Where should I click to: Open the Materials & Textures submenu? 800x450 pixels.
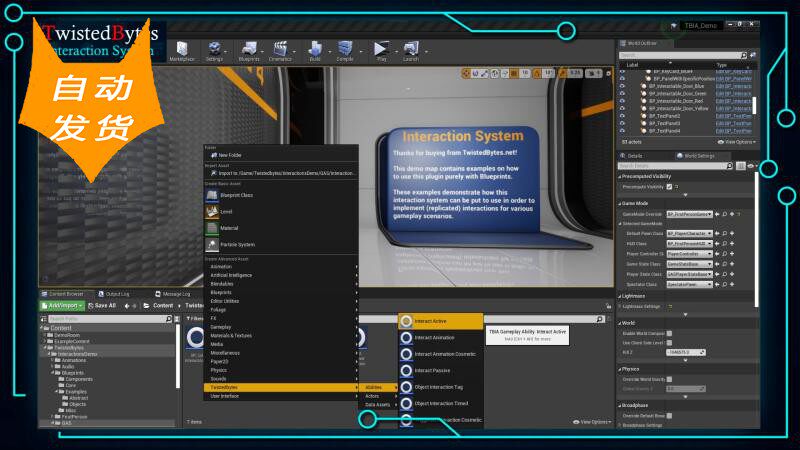click(x=281, y=336)
